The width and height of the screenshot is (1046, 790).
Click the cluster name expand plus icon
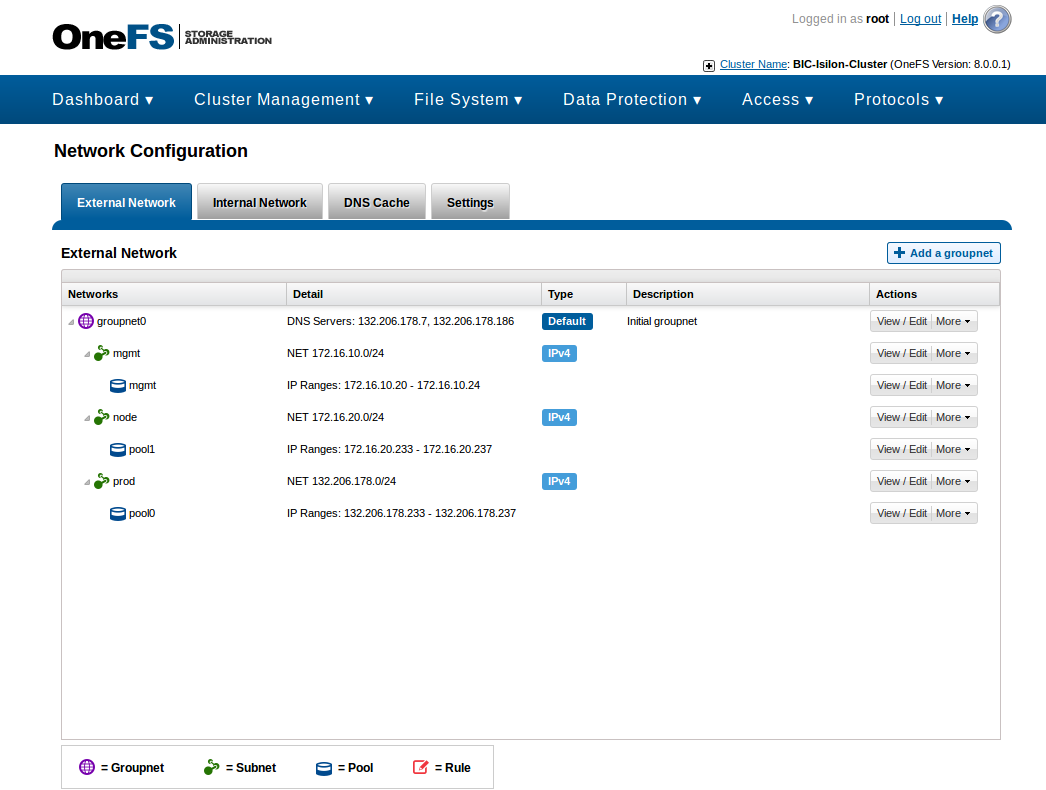[x=708, y=65]
